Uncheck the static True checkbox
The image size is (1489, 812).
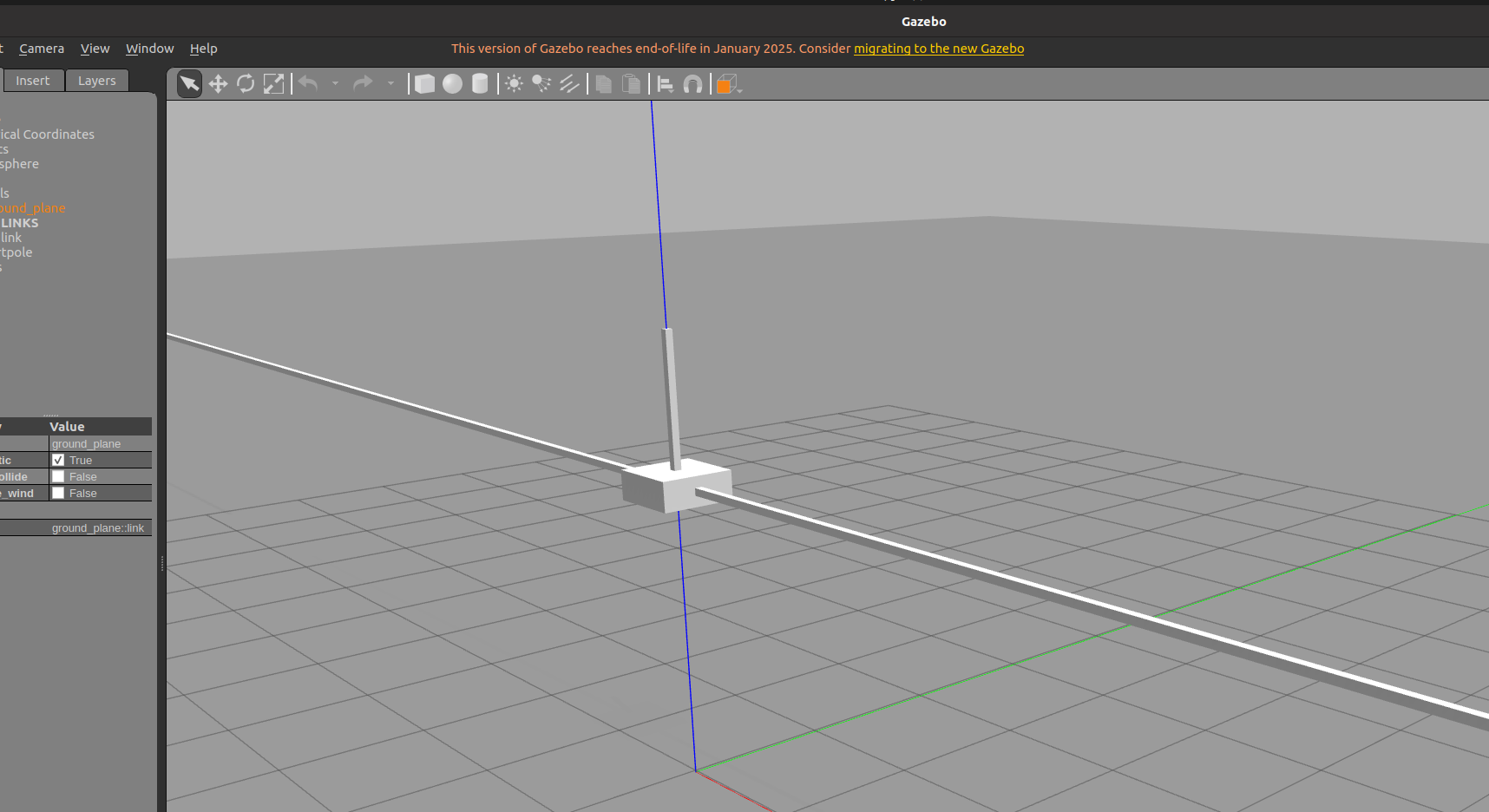click(x=58, y=460)
